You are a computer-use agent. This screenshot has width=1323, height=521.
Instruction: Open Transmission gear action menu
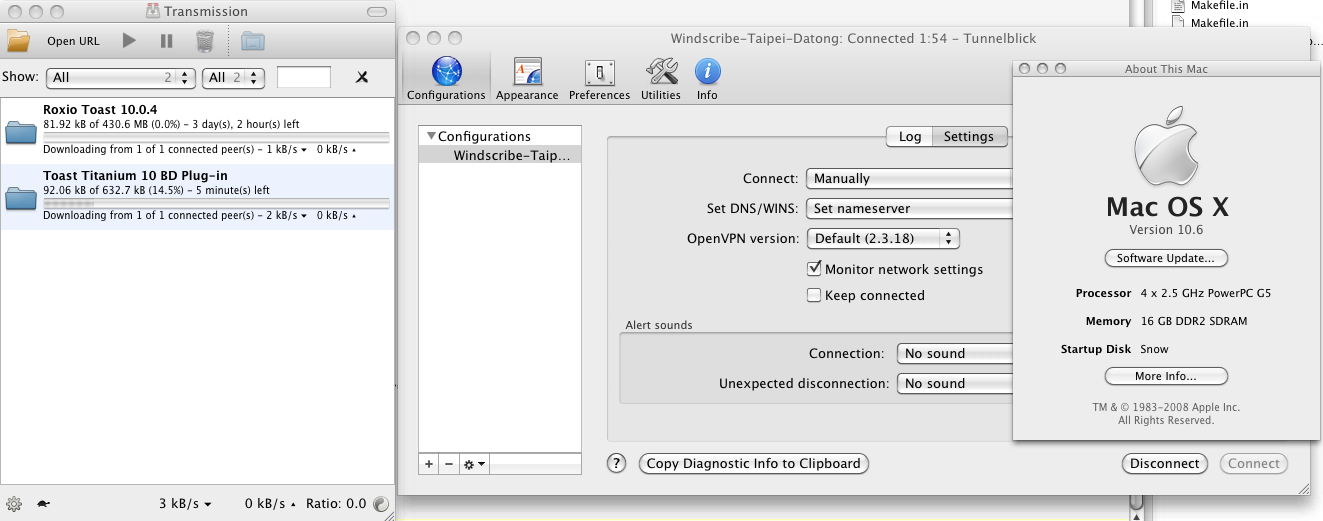coord(14,504)
